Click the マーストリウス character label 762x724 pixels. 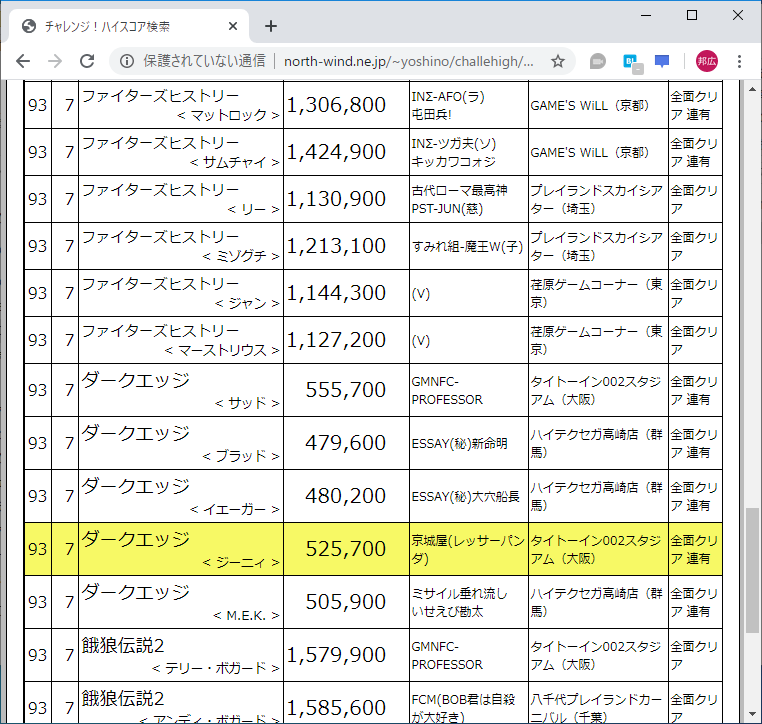click(x=222, y=351)
